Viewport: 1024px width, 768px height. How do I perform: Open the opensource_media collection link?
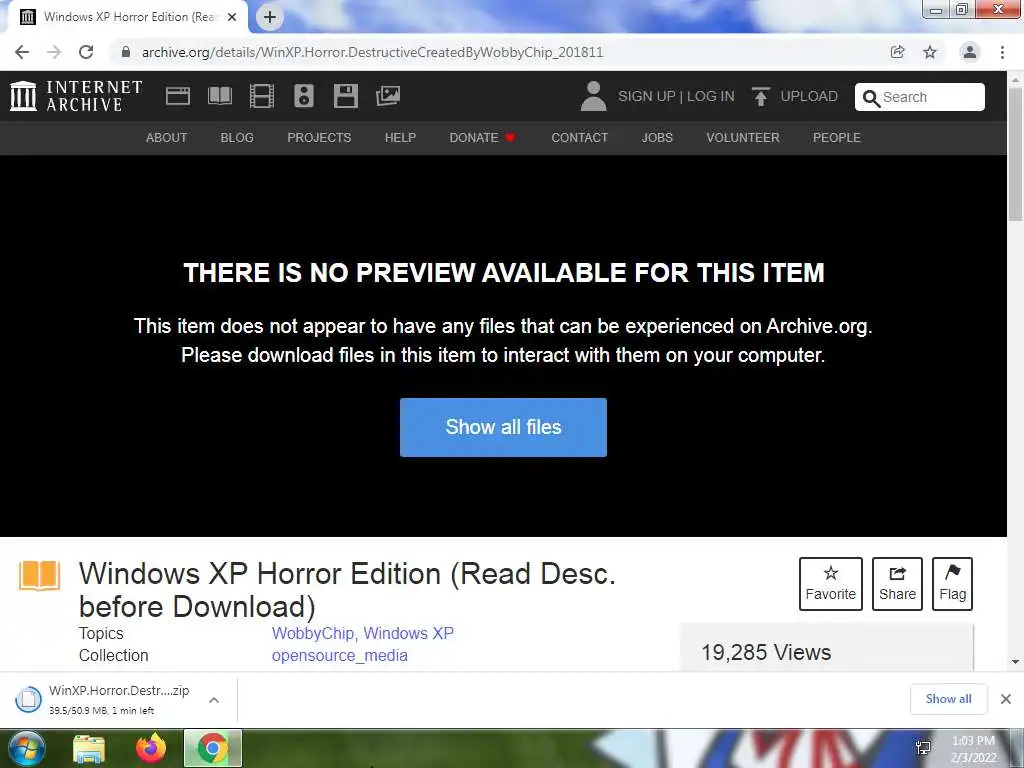(340, 656)
